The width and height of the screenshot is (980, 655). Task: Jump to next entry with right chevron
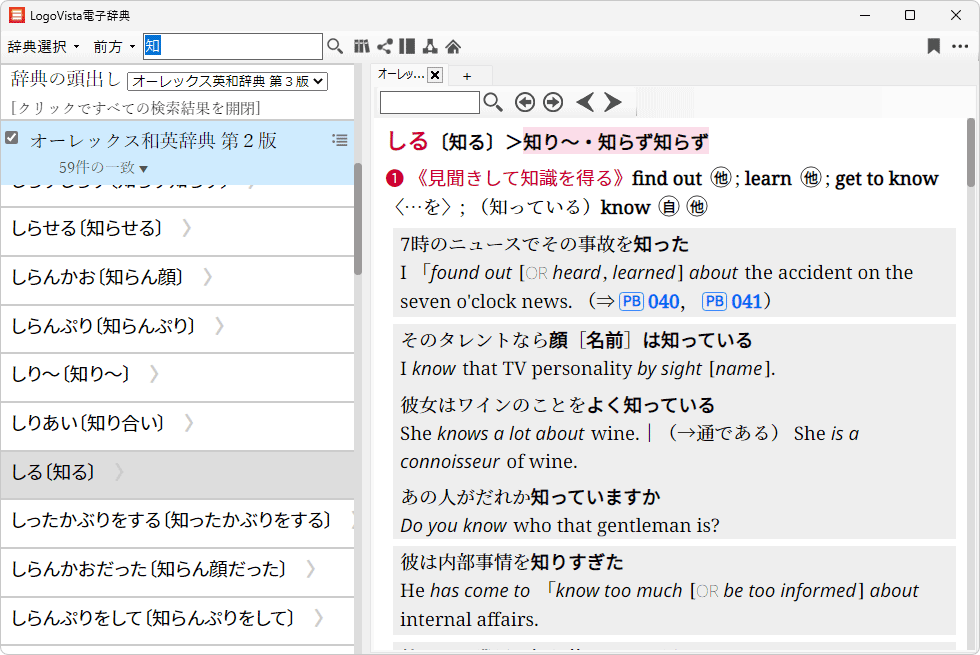613,102
